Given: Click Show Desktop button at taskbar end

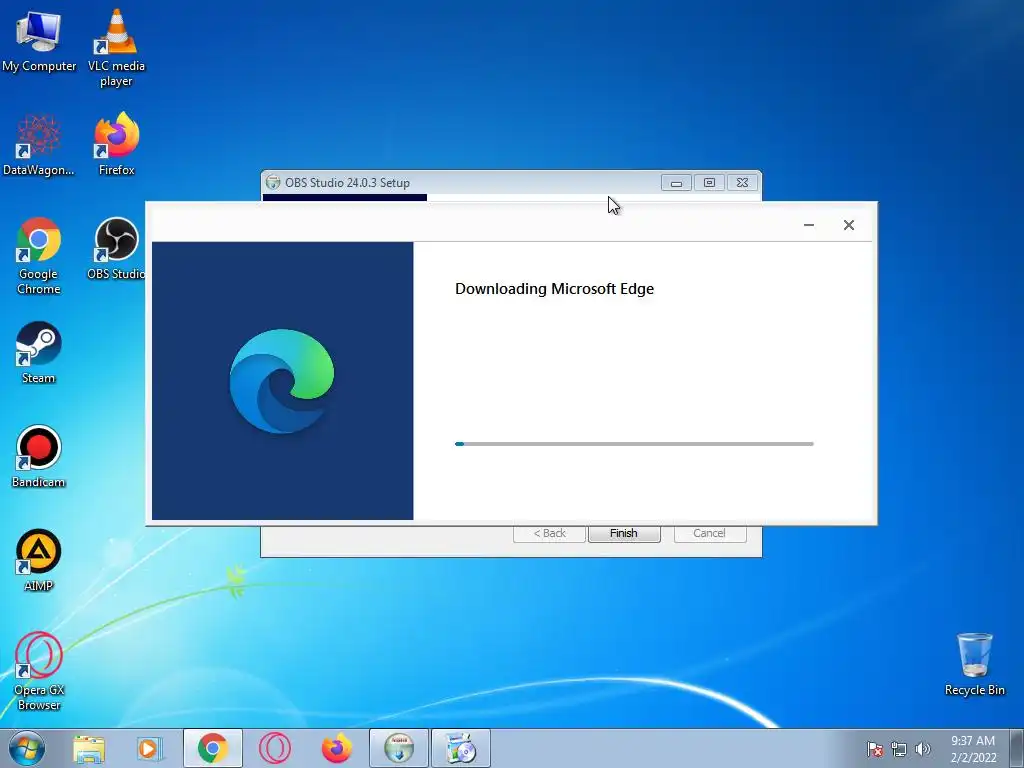Looking at the screenshot, I should pos(1017,748).
